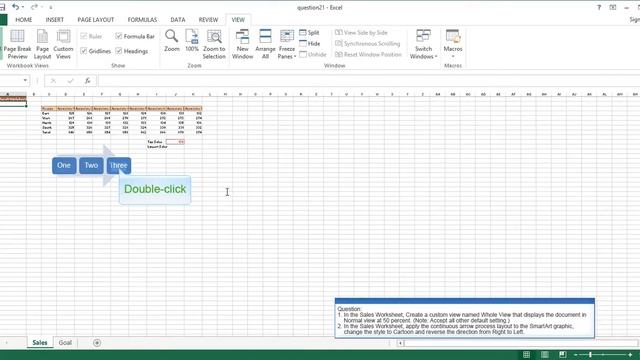Split the worksheet window
This screenshot has height=360, width=640.
coord(309,33)
